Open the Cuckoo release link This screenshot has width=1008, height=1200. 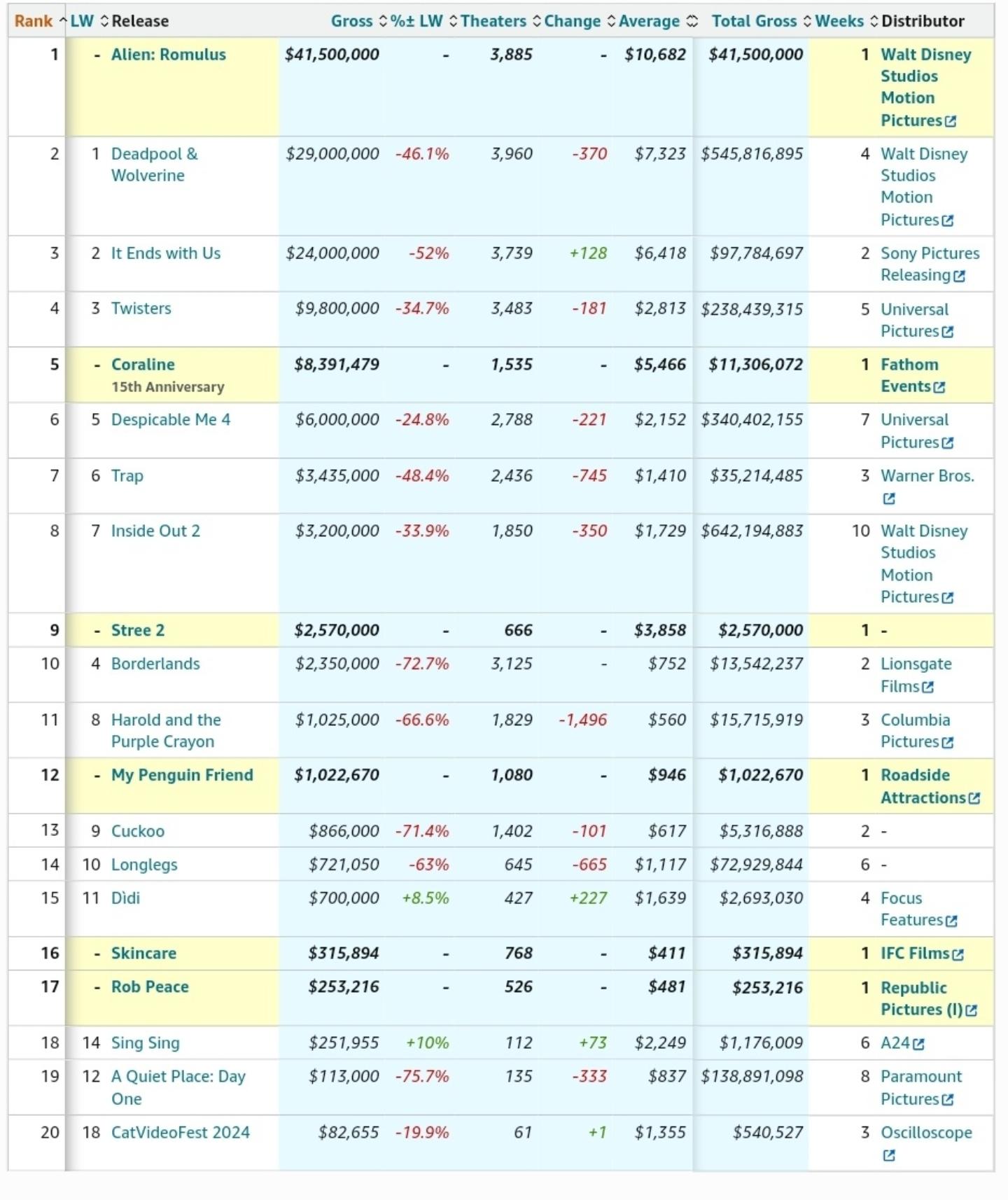pyautogui.click(x=138, y=832)
